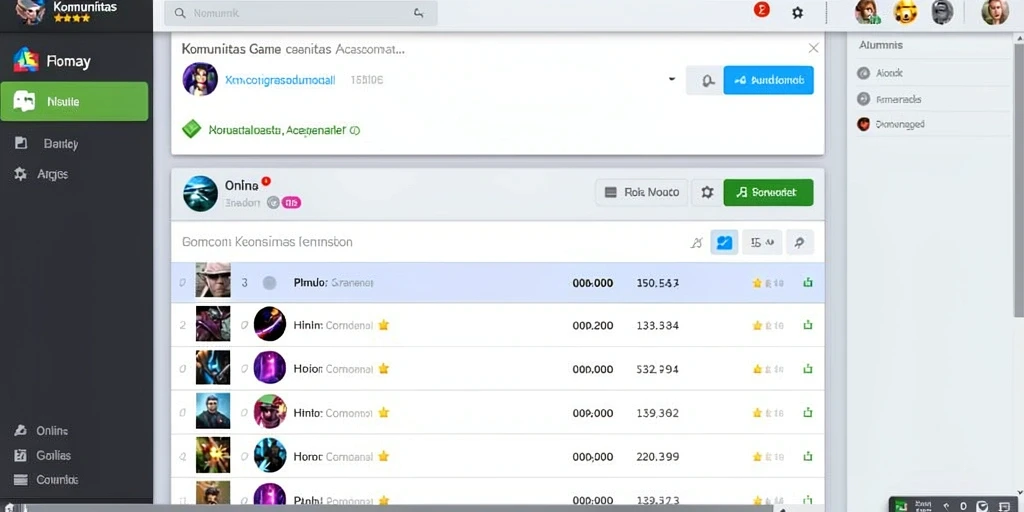Toggle the blue highlighted view button
This screenshot has height=512, width=1024.
(x=724, y=242)
